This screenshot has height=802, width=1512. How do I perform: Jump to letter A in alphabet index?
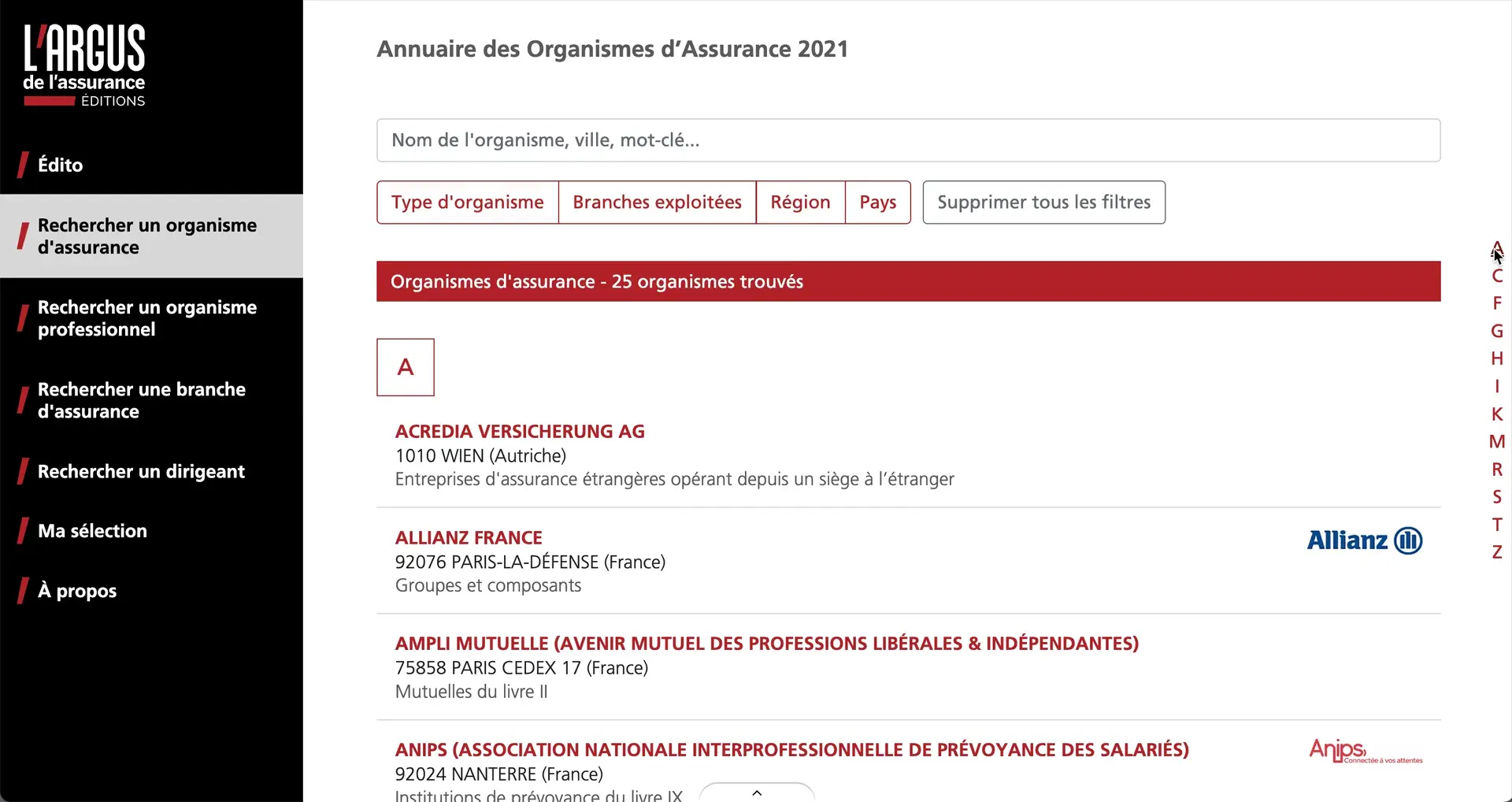(x=1497, y=248)
